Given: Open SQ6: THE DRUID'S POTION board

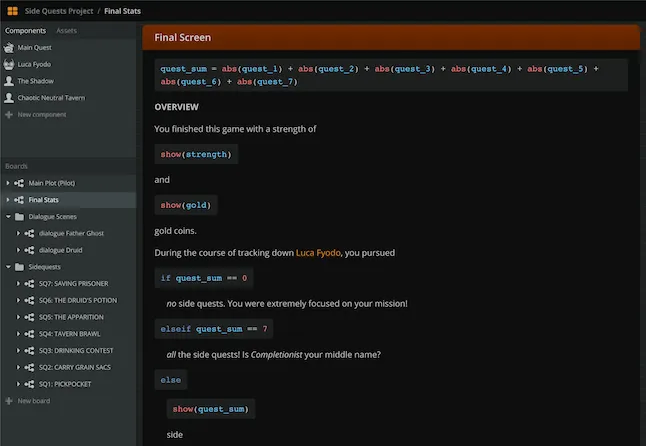Looking at the screenshot, I should (x=78, y=301).
